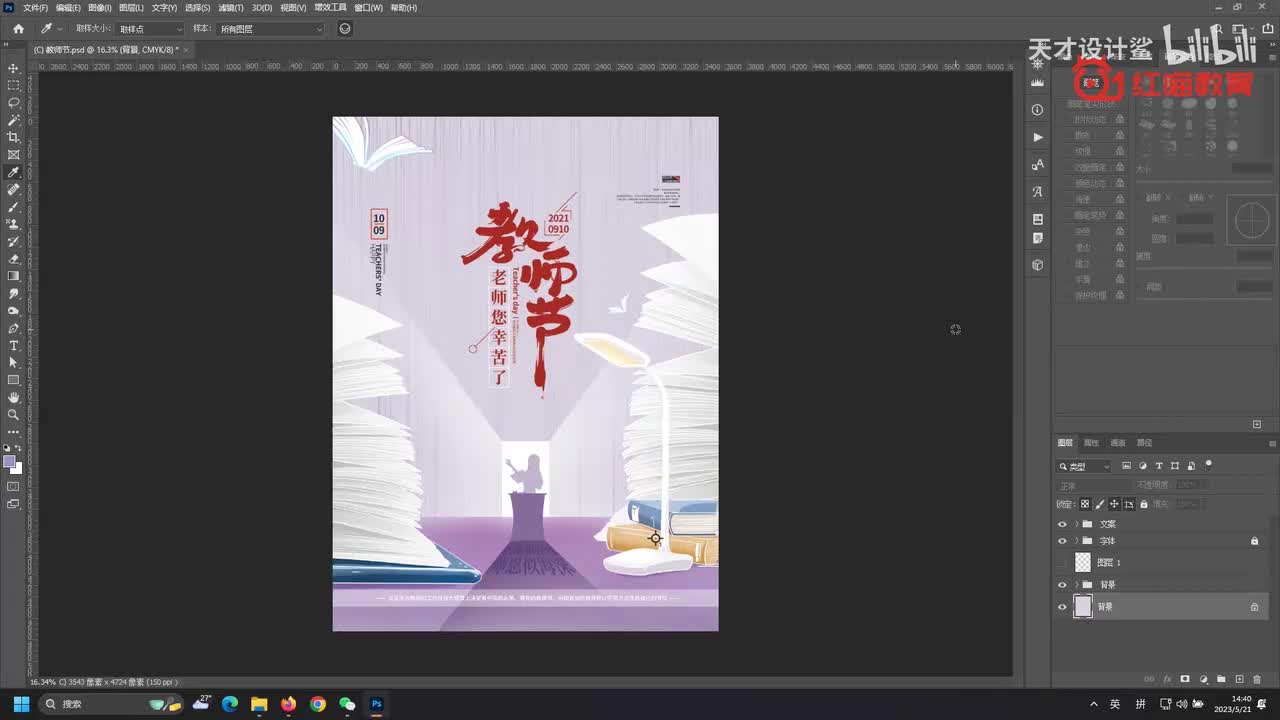
Task: Select the Move tool
Action: click(x=13, y=68)
